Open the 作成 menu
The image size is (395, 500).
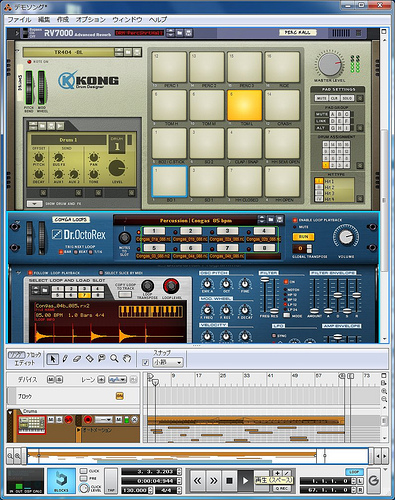(63, 20)
